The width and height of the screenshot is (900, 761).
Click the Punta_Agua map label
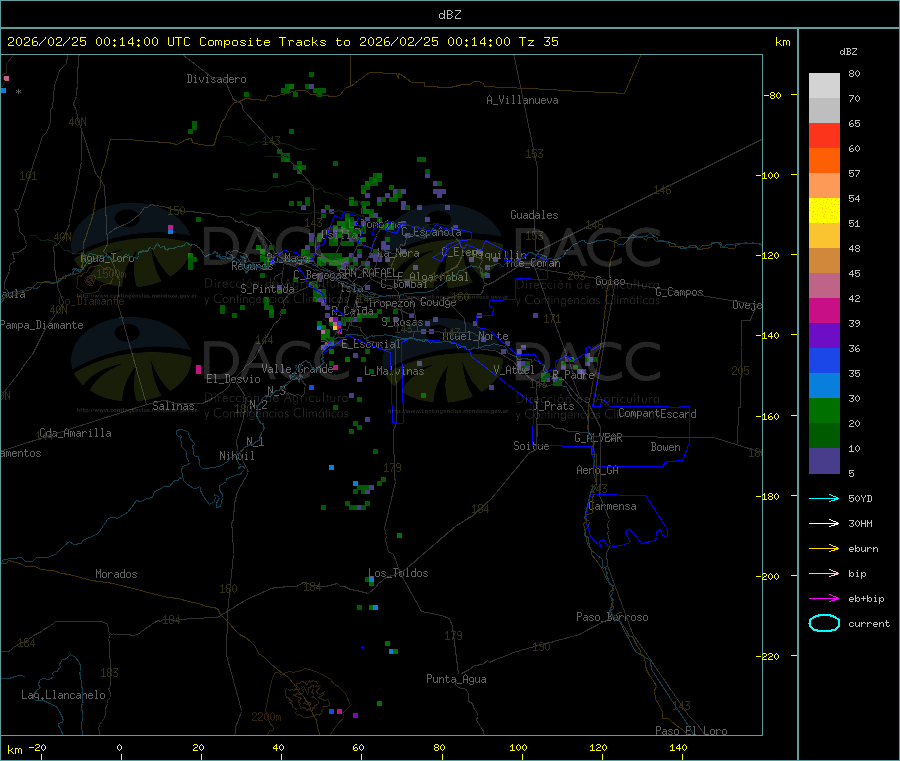click(x=456, y=679)
